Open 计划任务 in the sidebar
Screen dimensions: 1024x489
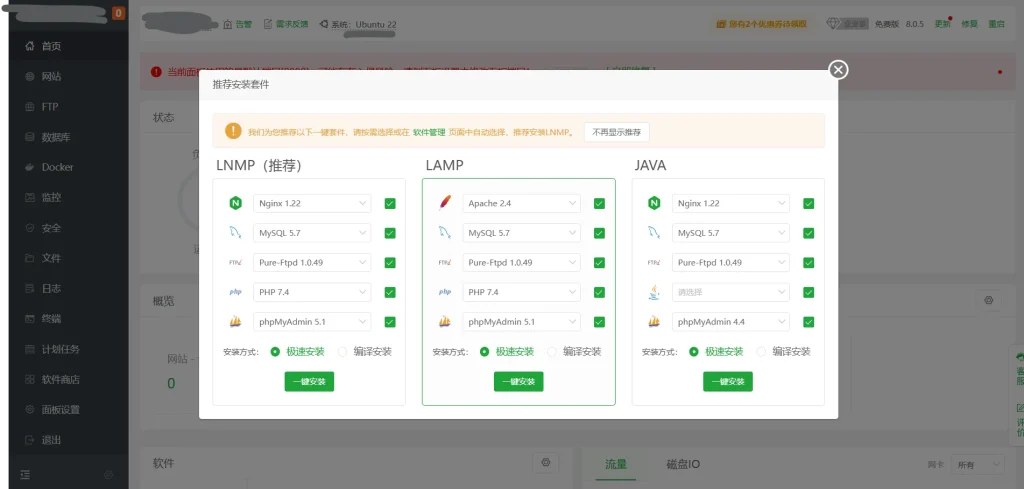(69, 349)
